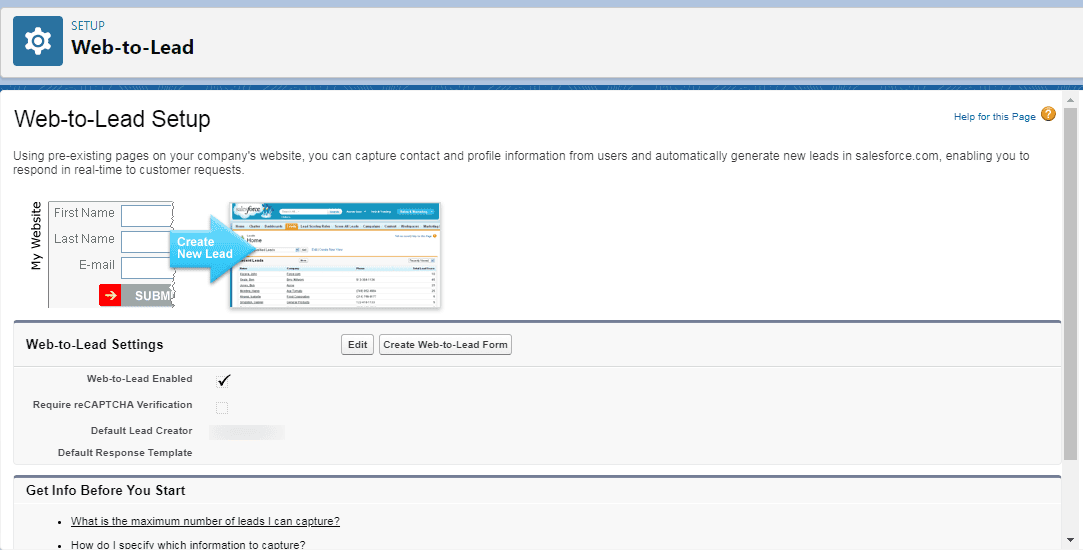Click the First Name sample field

click(x=146, y=216)
